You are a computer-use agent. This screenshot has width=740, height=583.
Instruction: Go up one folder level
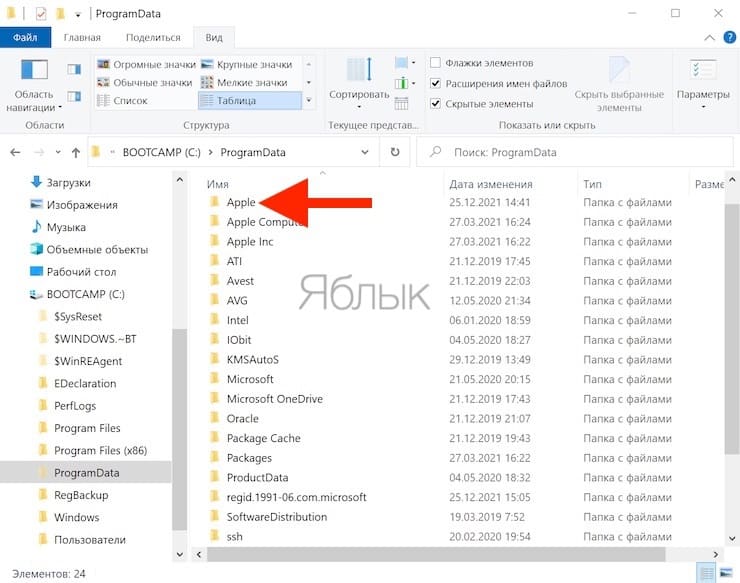(76, 152)
